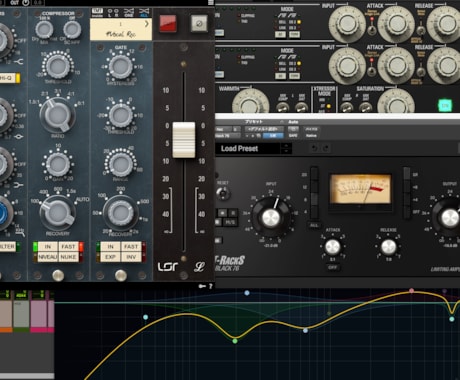Click the pink track clip at left

coord(39,314)
